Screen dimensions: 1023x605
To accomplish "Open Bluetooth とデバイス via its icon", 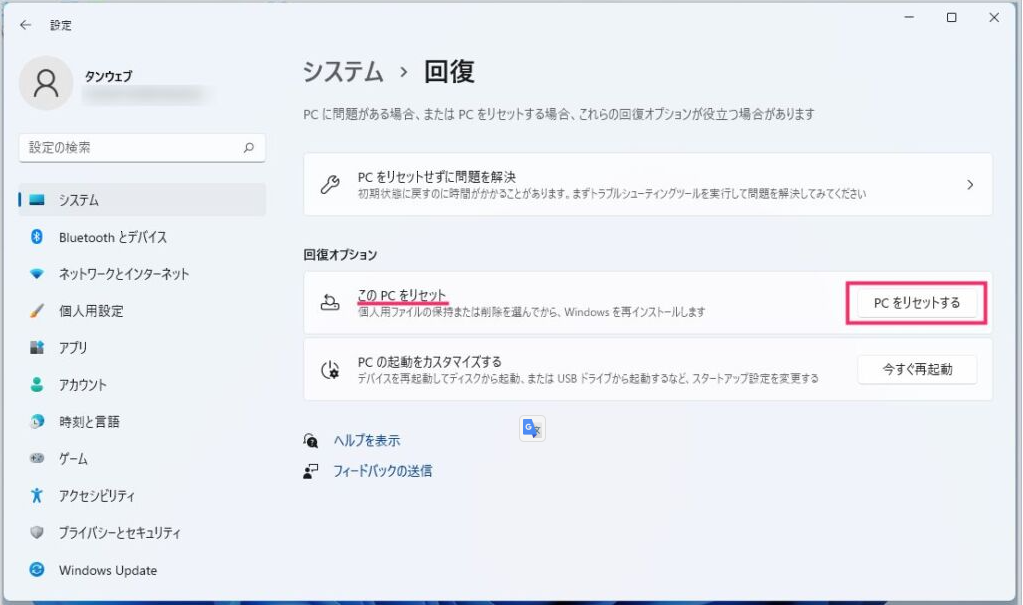I will (x=37, y=237).
